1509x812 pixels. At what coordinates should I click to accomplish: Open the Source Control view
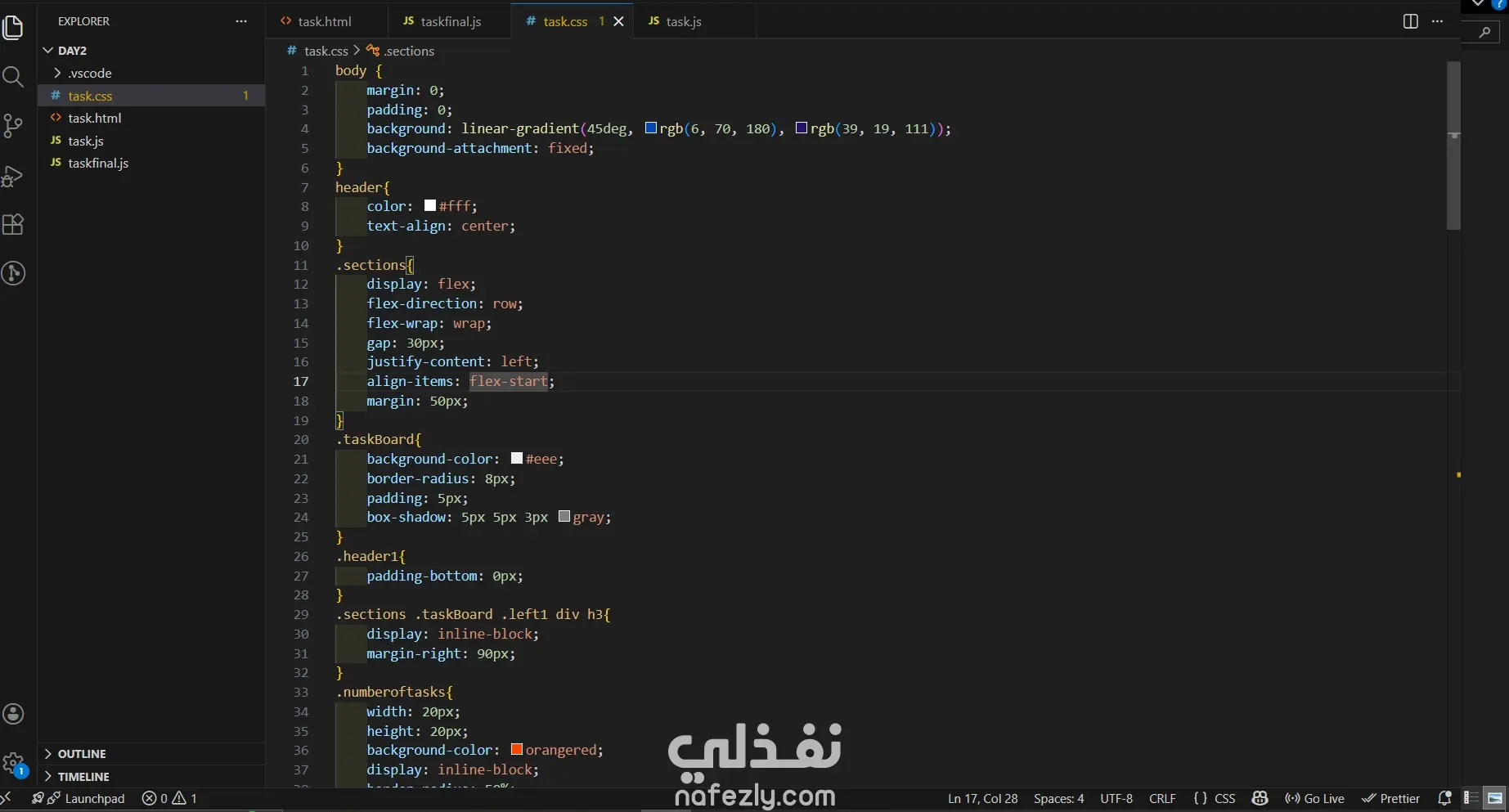tap(13, 126)
